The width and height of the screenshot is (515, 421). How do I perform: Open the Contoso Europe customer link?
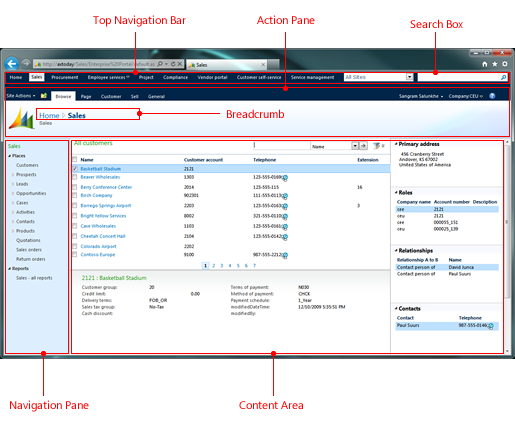point(98,255)
